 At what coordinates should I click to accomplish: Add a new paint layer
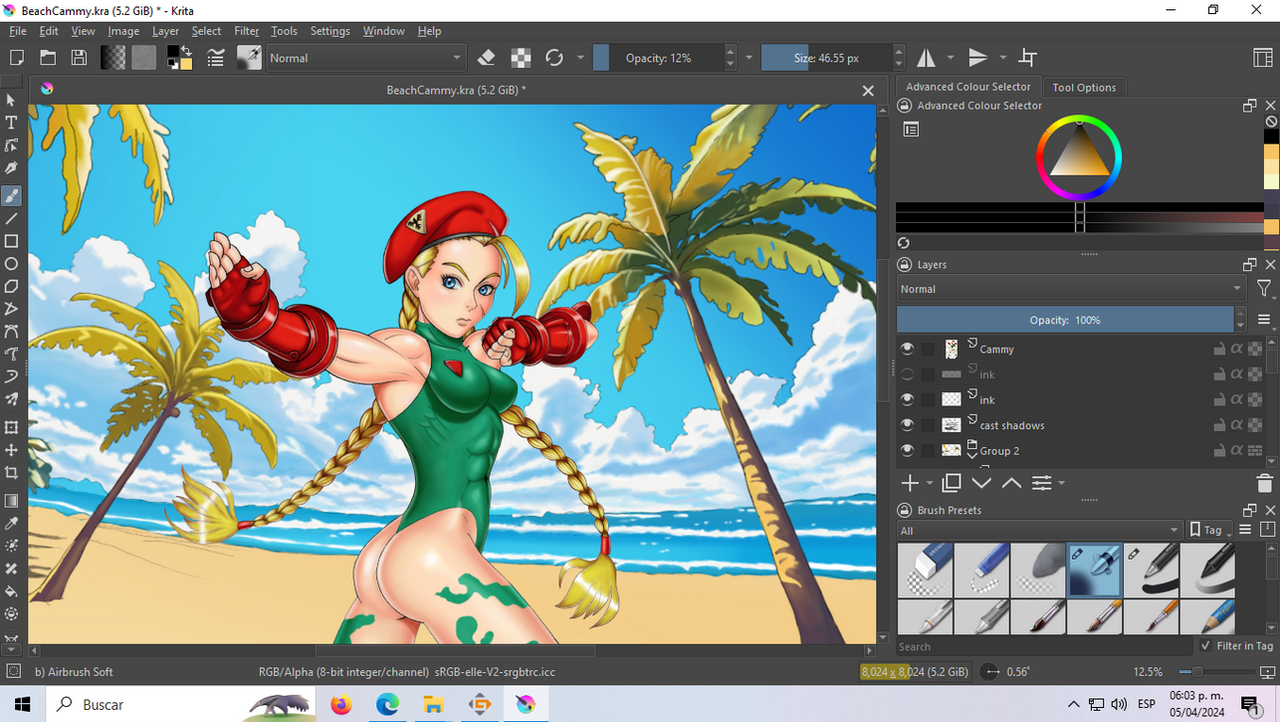[910, 483]
